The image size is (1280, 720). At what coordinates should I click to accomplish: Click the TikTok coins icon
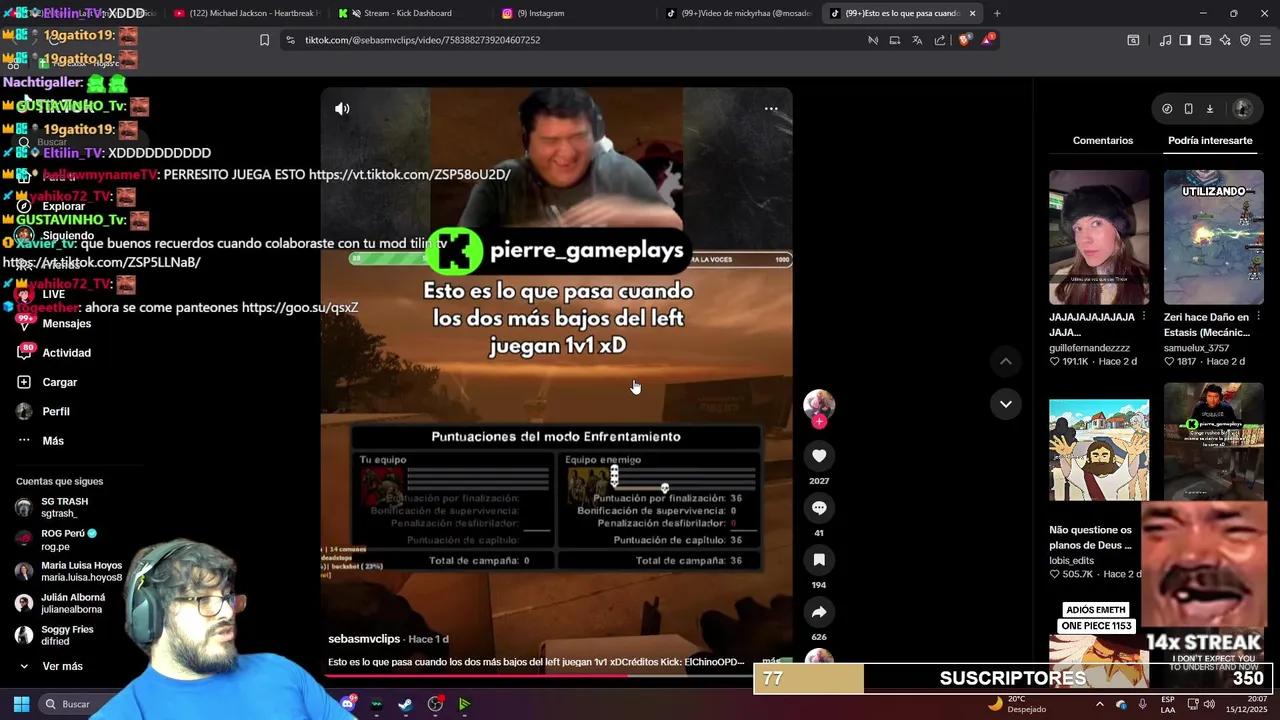pyautogui.click(x=1167, y=109)
